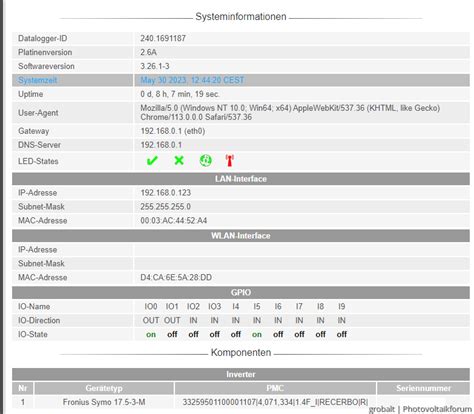Screen dimensions: 474x414
Task: Click the green 'on' state under IO0
Action: [x=151, y=334]
